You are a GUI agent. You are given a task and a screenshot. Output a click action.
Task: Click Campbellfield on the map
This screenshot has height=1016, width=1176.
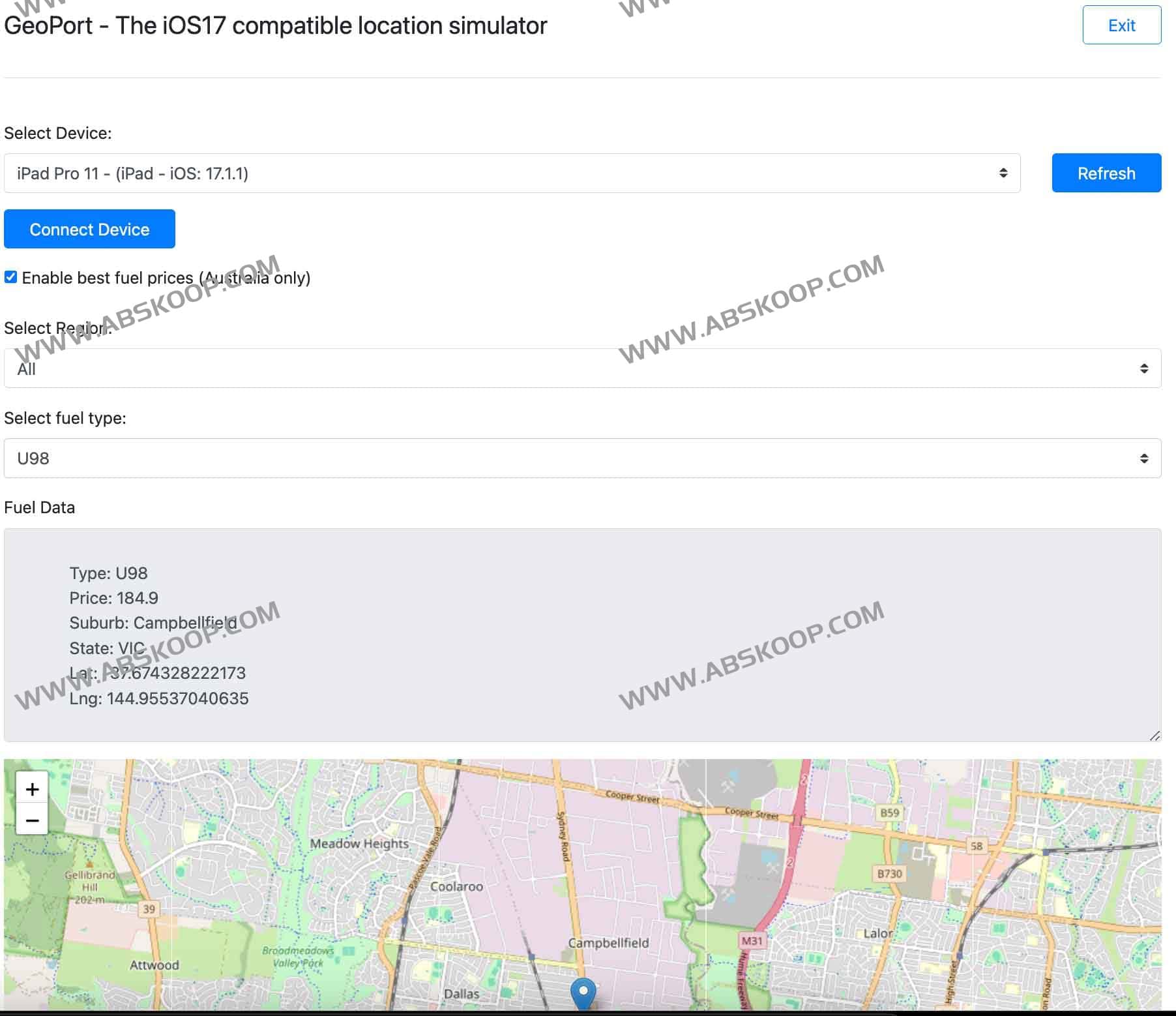point(608,943)
